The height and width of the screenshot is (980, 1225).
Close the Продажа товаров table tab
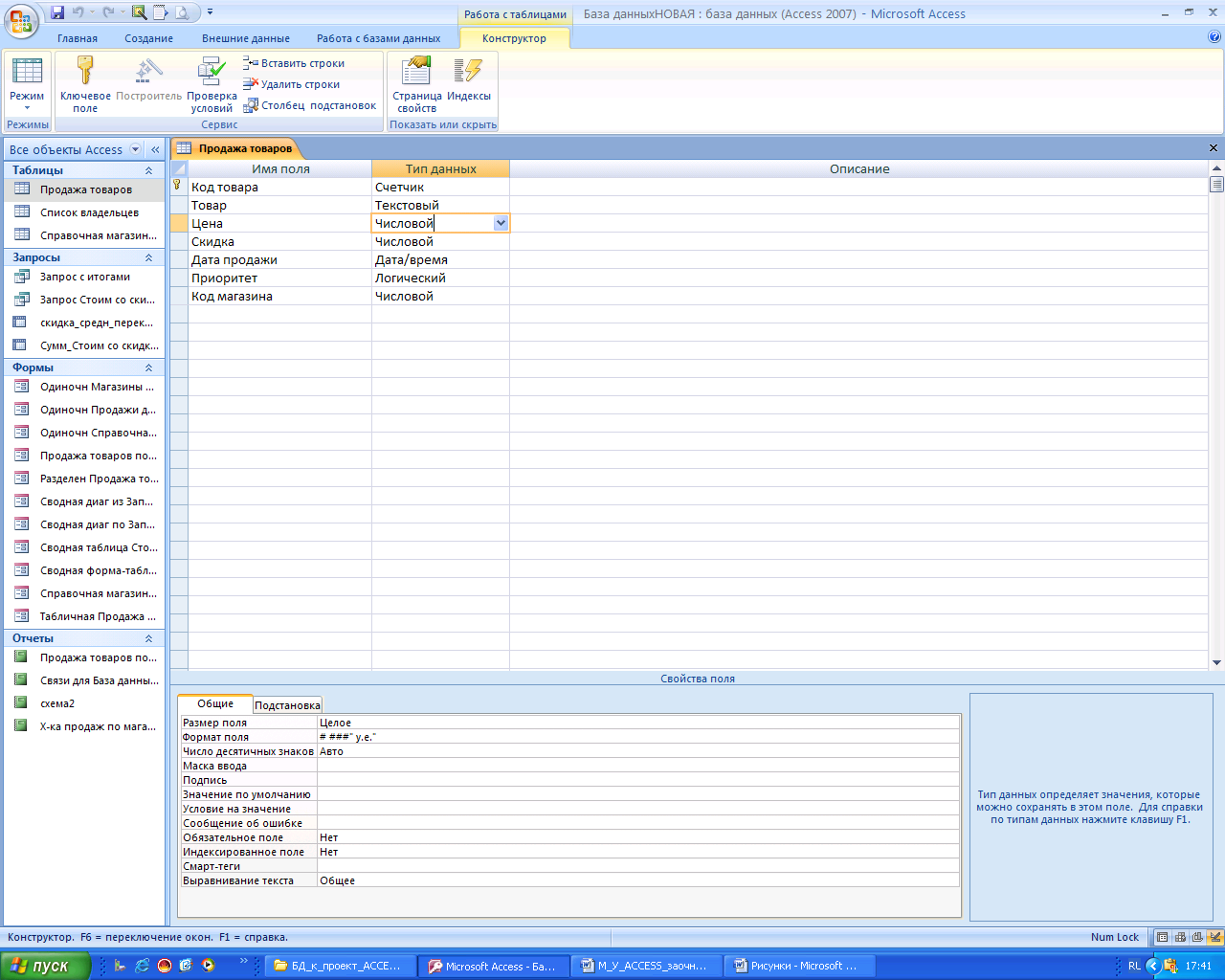pyautogui.click(x=1214, y=148)
